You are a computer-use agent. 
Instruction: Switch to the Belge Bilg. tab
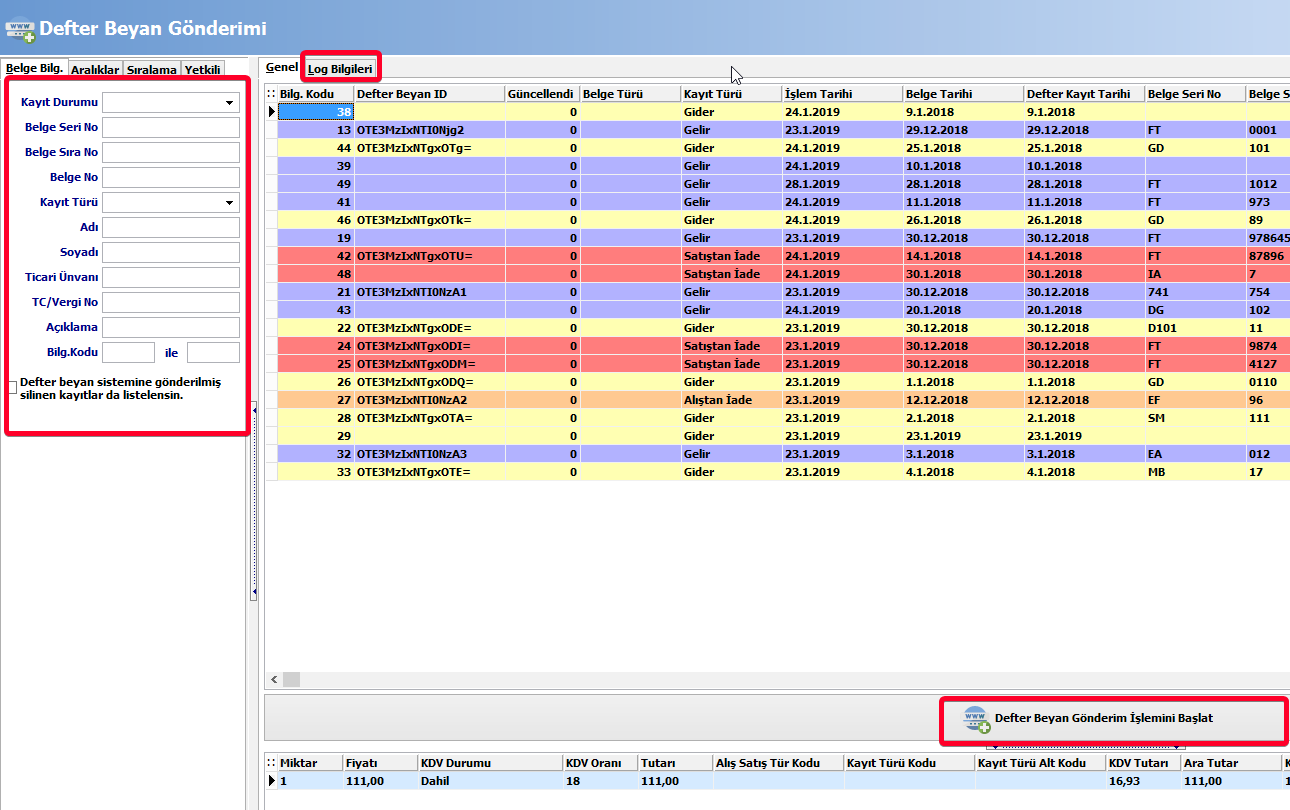tap(35, 68)
